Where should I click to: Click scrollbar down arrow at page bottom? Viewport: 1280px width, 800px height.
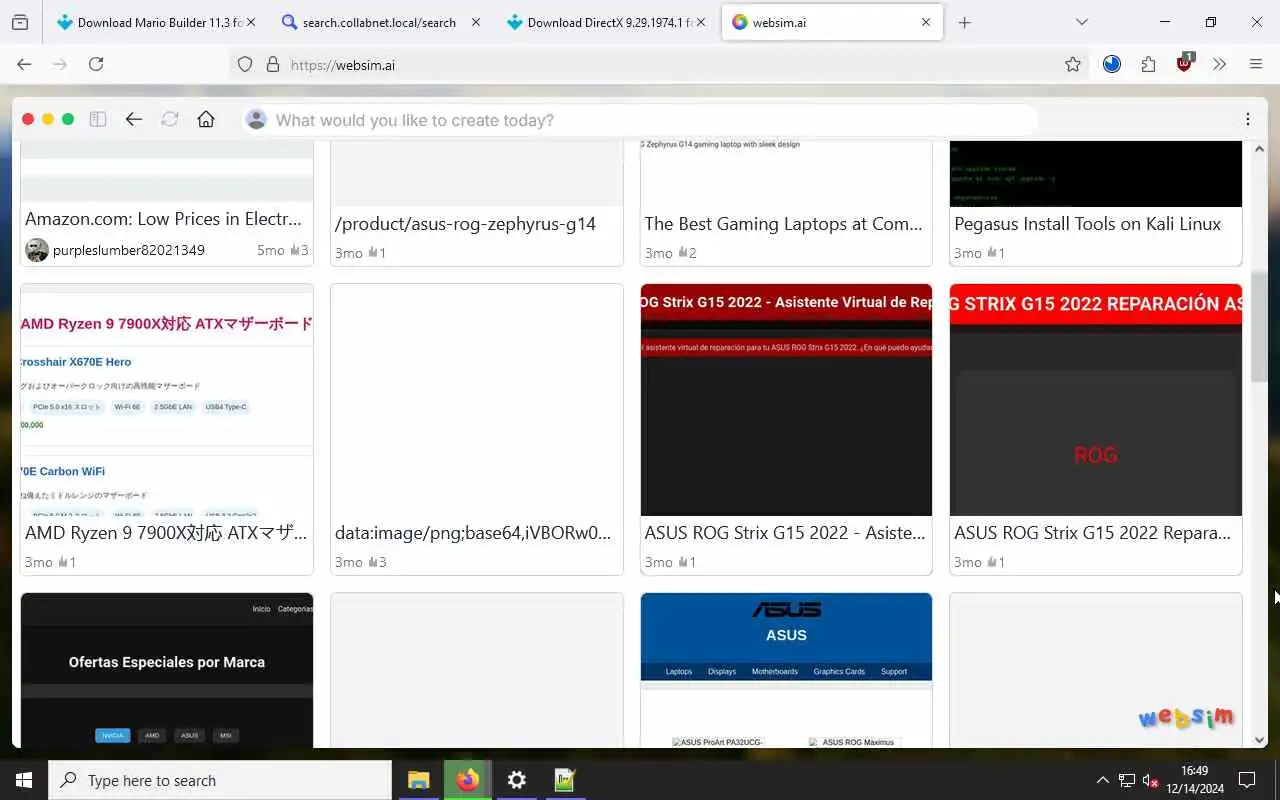pos(1259,740)
